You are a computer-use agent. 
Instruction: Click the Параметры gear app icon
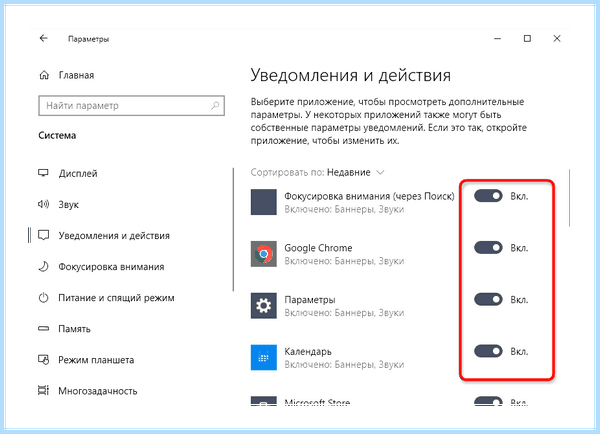click(x=264, y=306)
